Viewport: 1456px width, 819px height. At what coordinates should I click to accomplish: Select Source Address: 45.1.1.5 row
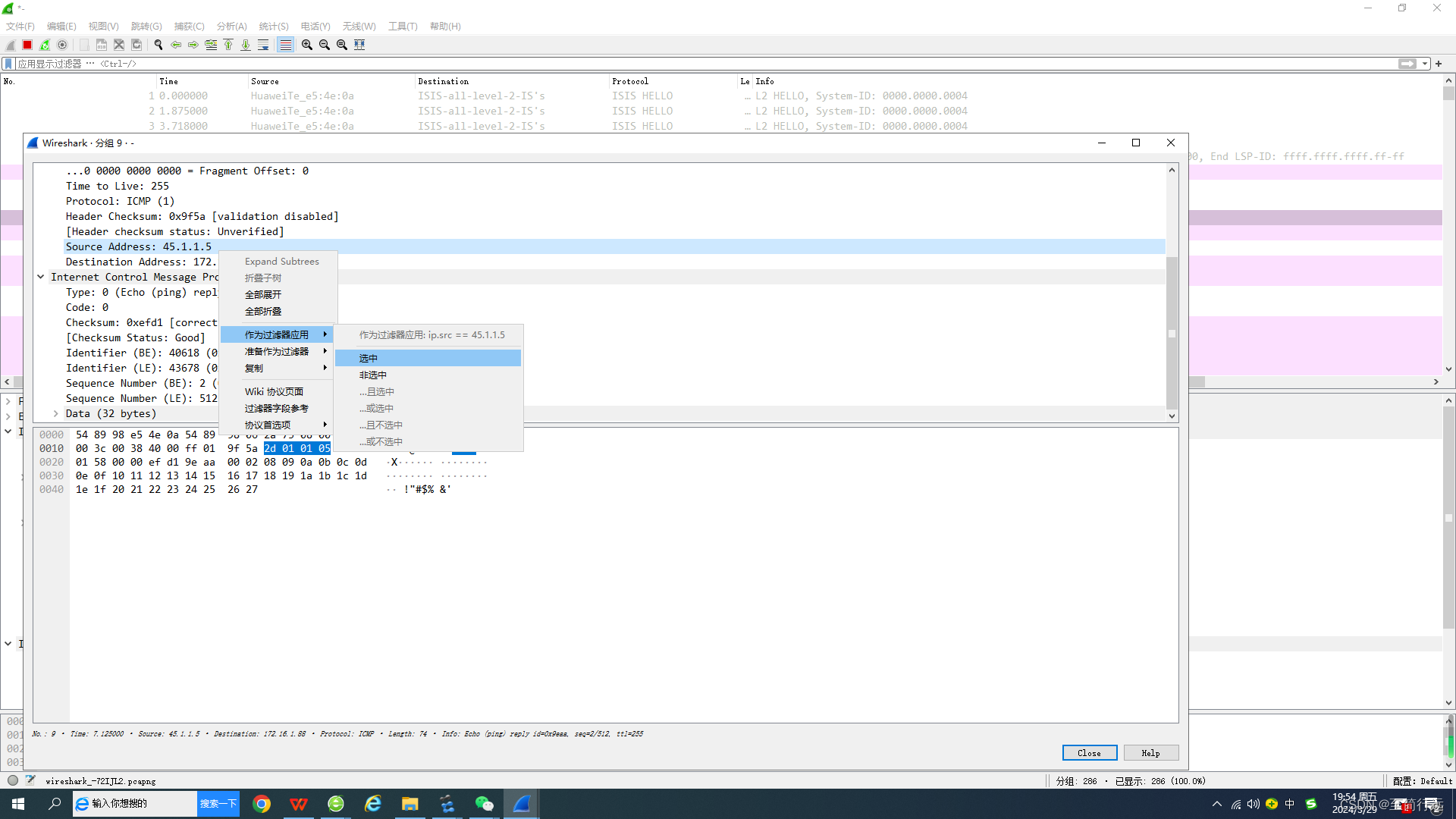[x=615, y=247]
